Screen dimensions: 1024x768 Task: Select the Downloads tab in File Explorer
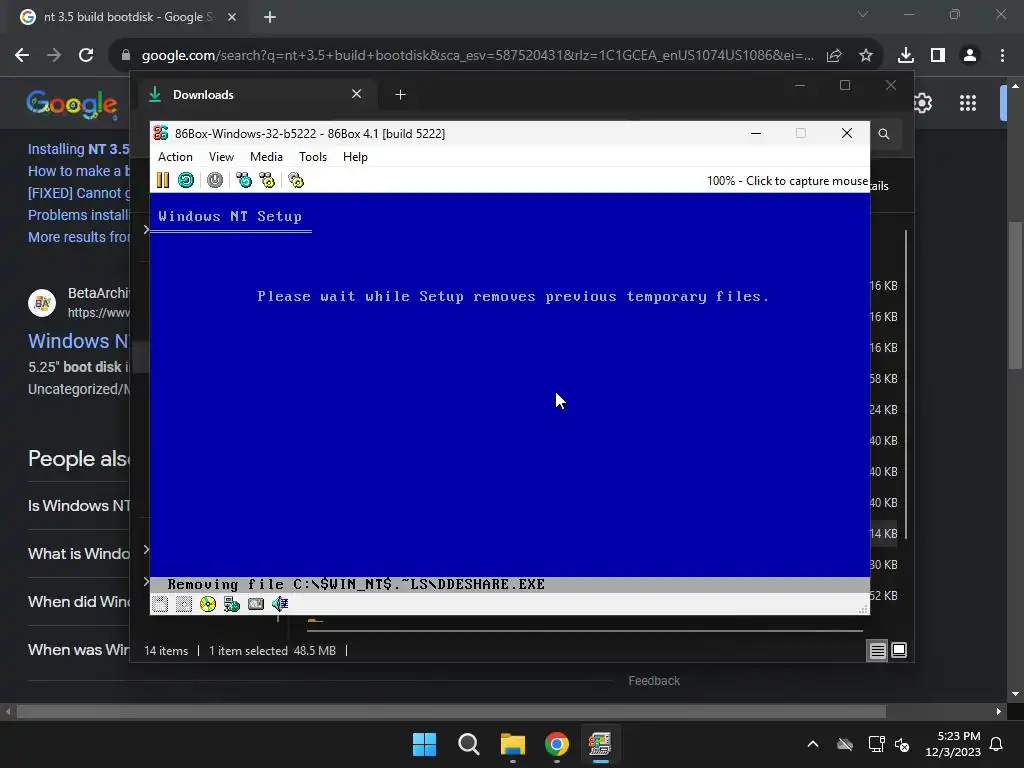tap(256, 95)
